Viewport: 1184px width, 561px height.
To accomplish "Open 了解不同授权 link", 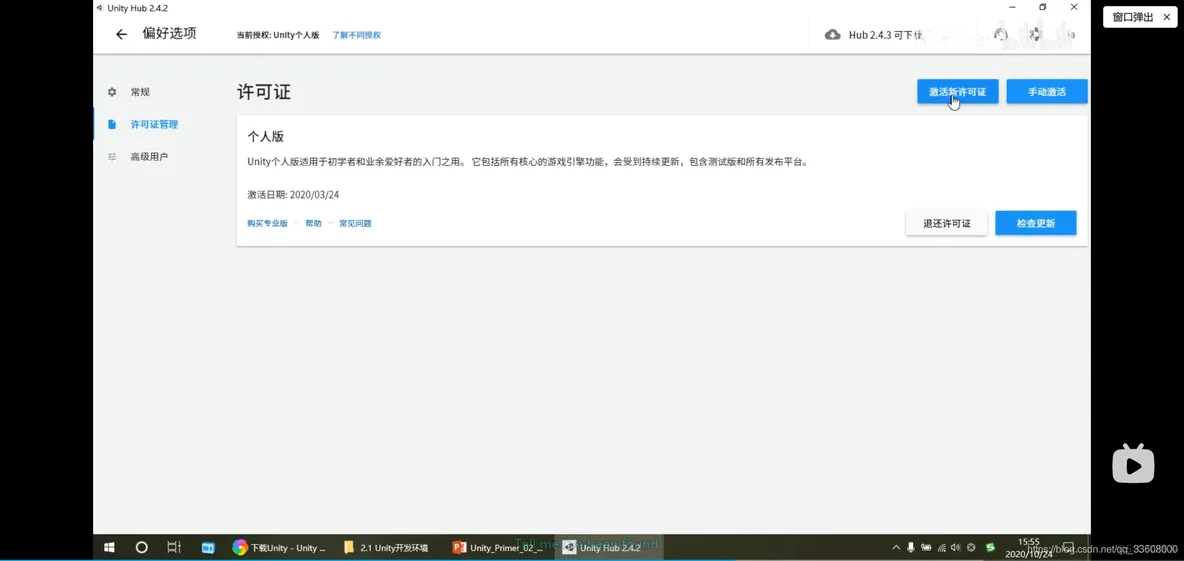I will tap(356, 35).
